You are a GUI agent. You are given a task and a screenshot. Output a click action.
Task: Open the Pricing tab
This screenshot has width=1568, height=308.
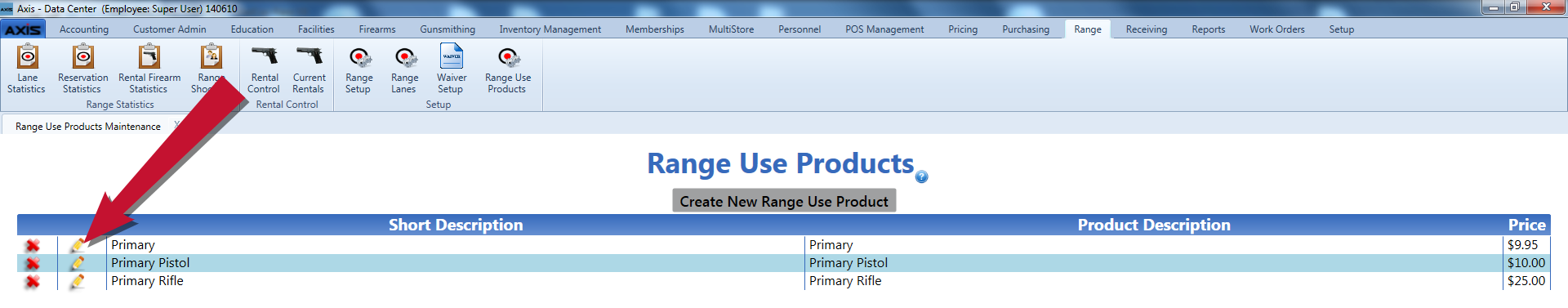pos(963,29)
